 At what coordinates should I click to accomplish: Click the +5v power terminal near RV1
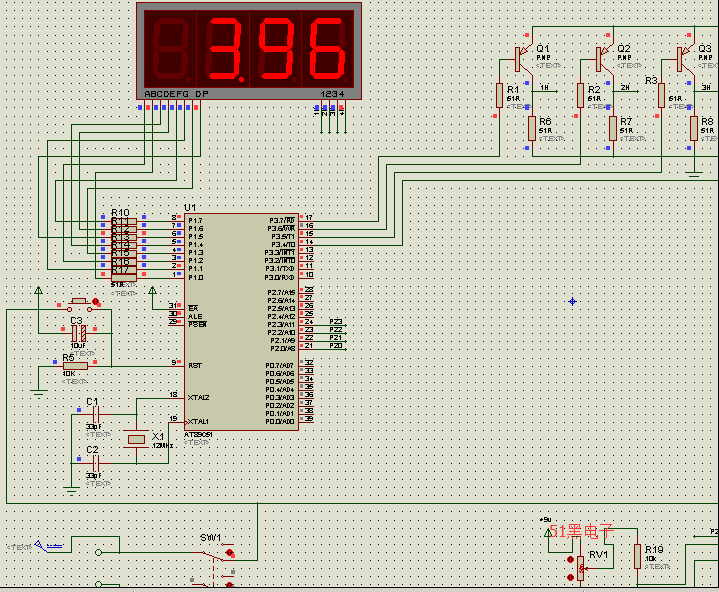pyautogui.click(x=548, y=532)
